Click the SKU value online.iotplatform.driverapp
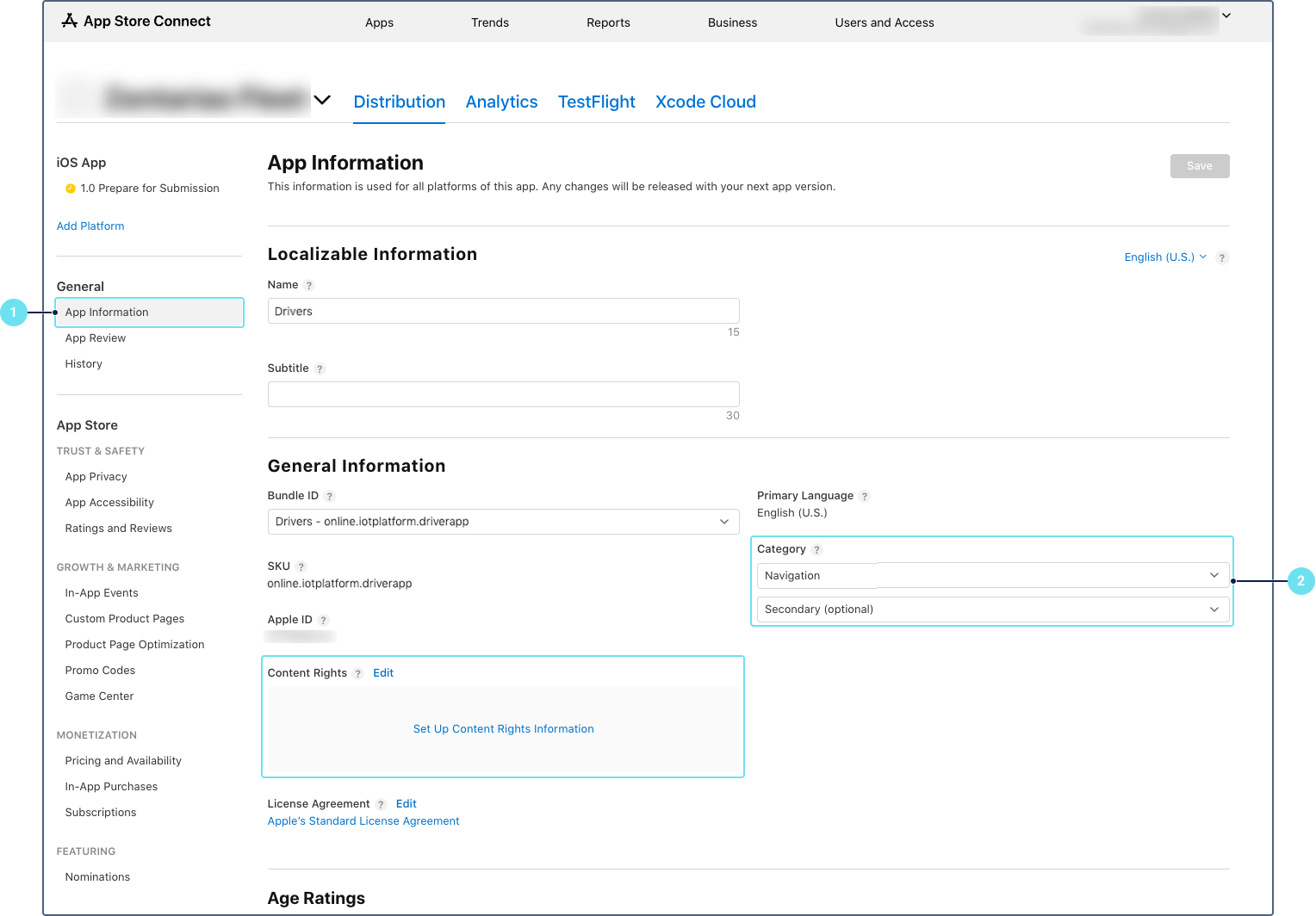This screenshot has height=916, width=1316. 339,584
